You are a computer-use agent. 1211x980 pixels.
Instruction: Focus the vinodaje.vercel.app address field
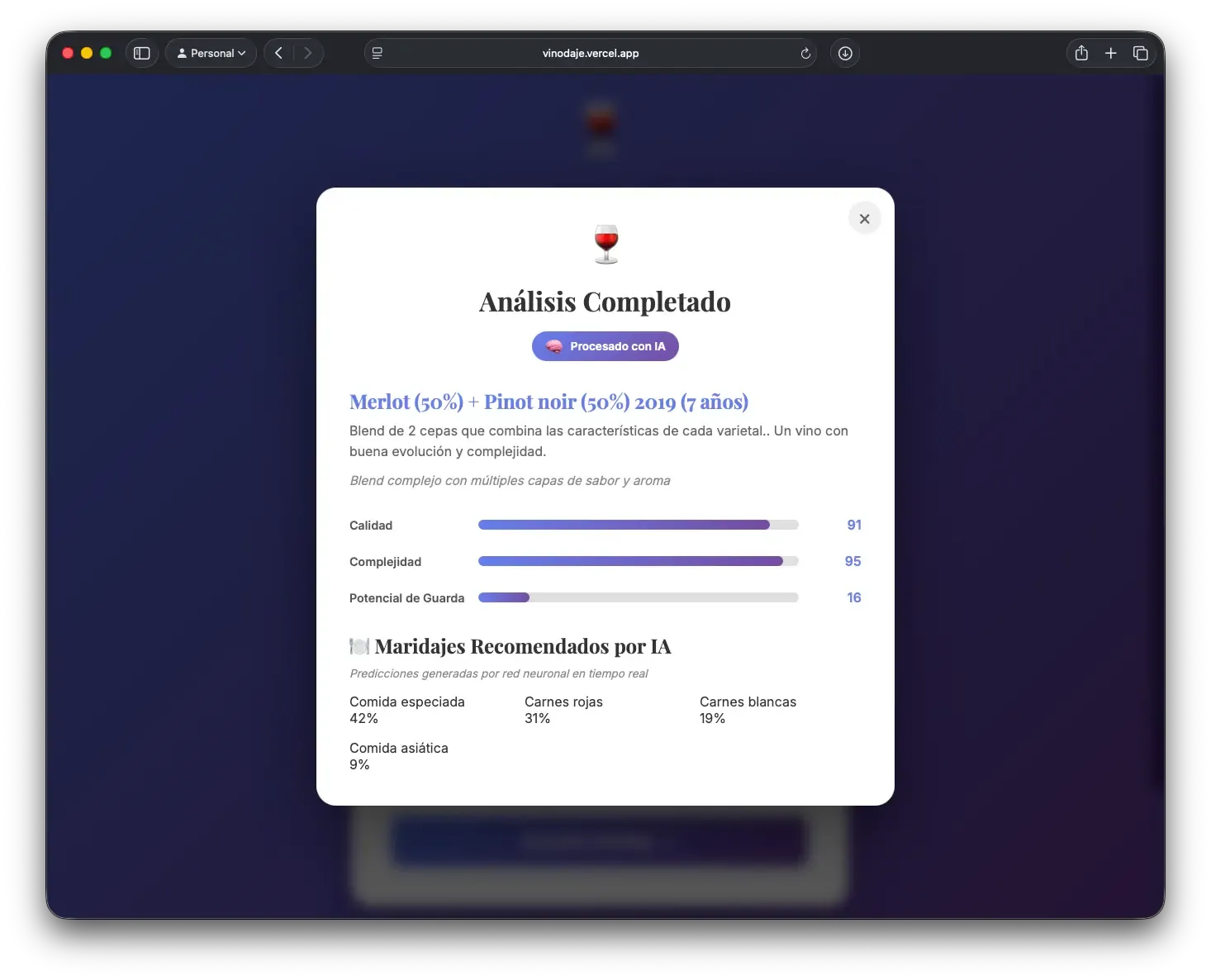coord(590,53)
